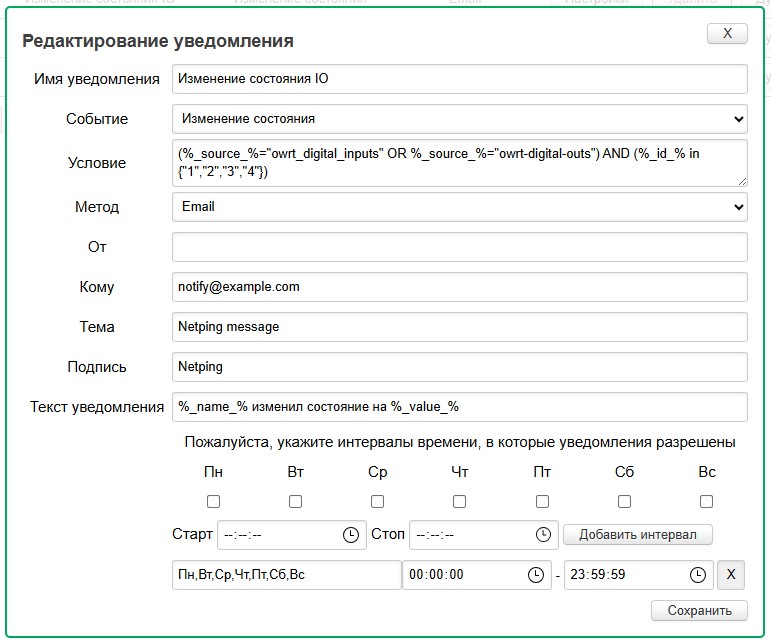Viewport: 771px width, 644px height.
Task: Remove the existing interval with X button
Action: pos(731,575)
